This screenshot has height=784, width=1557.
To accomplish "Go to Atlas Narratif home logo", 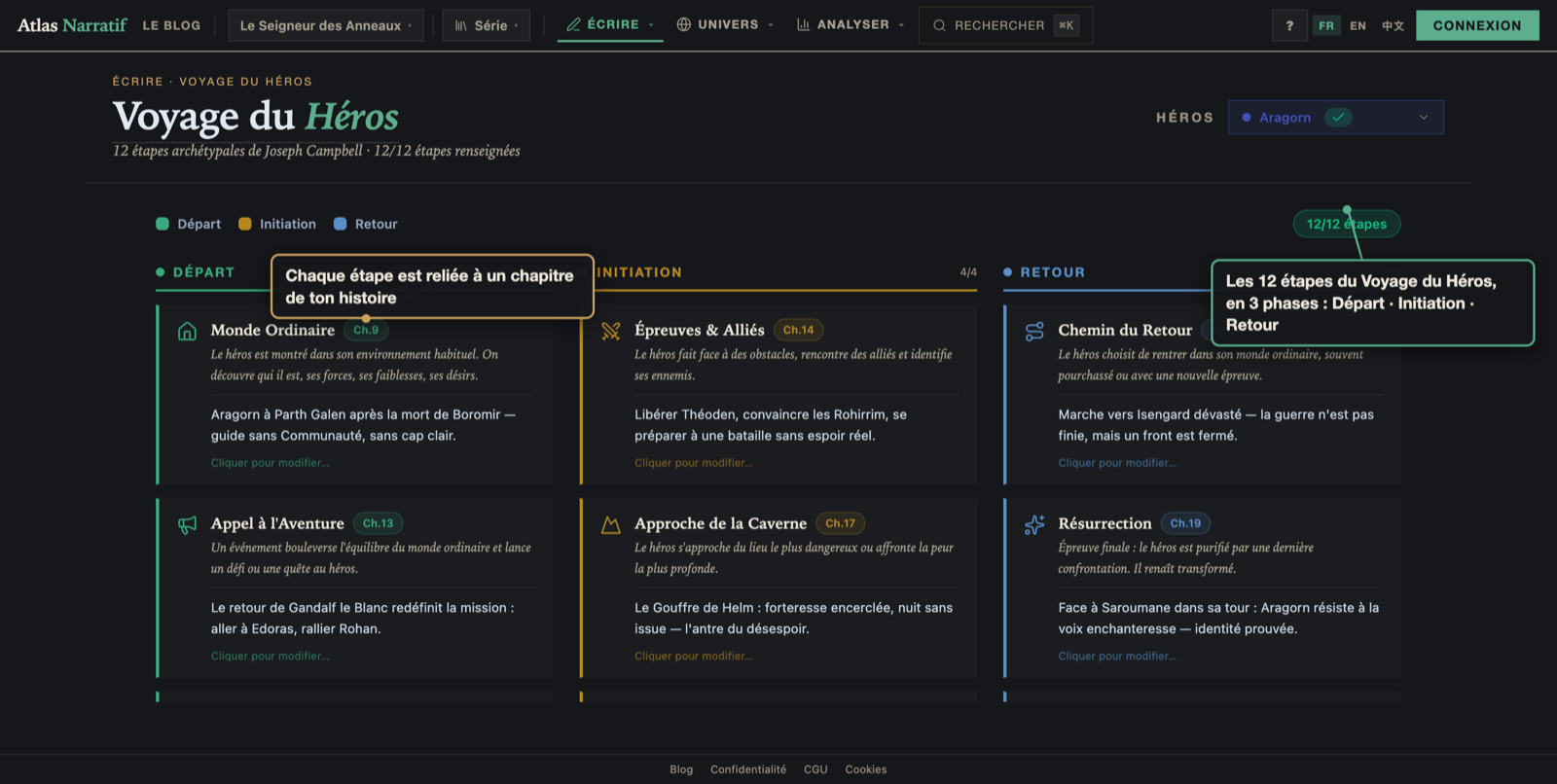I will (72, 25).
